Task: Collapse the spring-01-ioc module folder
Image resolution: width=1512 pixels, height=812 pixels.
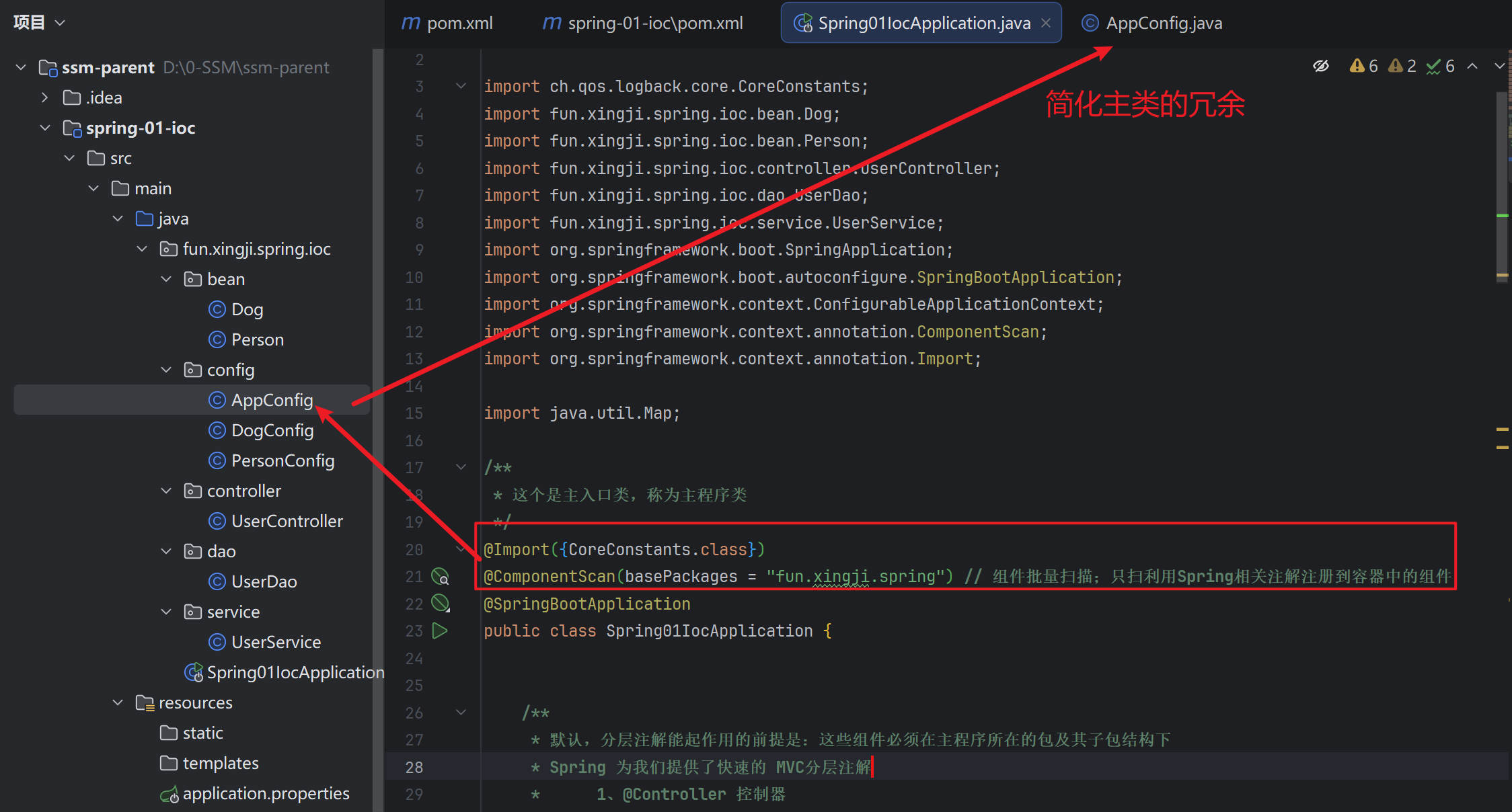Action: click(45, 128)
